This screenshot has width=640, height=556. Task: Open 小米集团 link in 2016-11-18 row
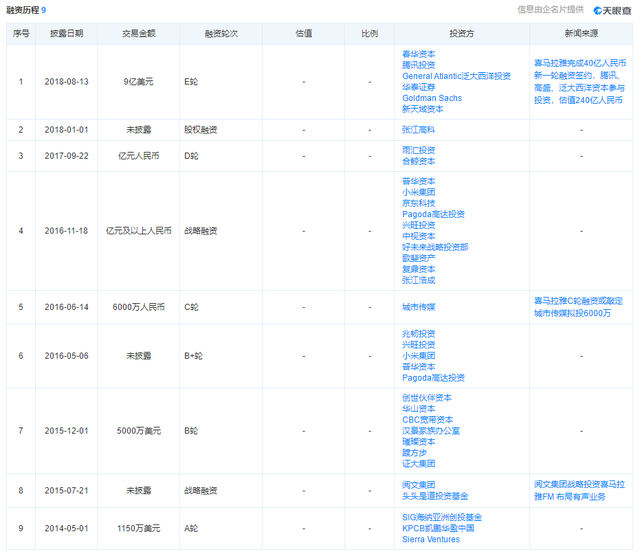tap(418, 192)
